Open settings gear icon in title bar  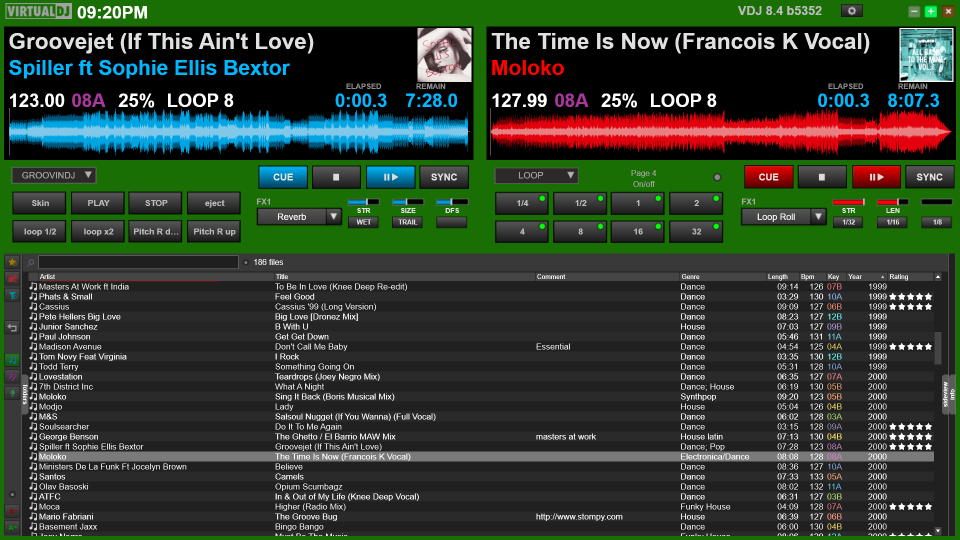coord(851,11)
